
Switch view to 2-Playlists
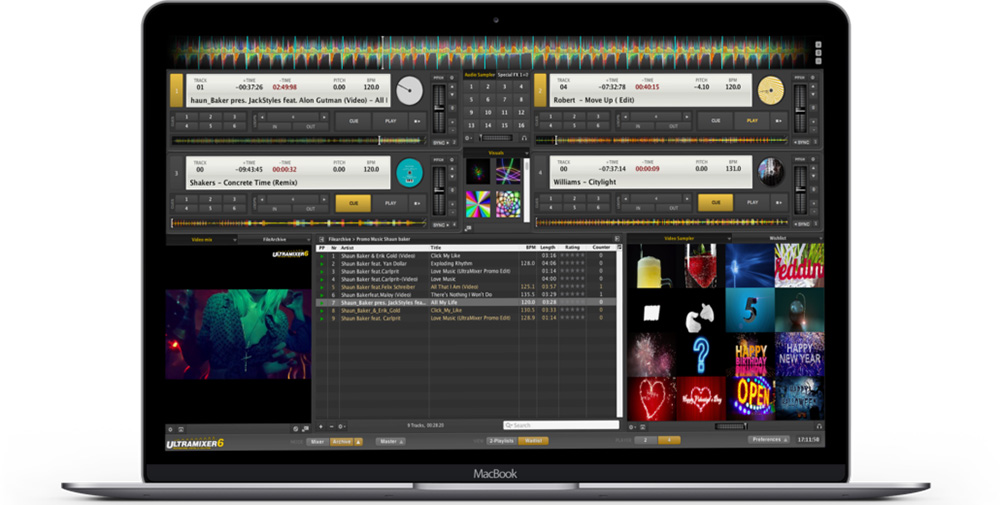coord(502,441)
